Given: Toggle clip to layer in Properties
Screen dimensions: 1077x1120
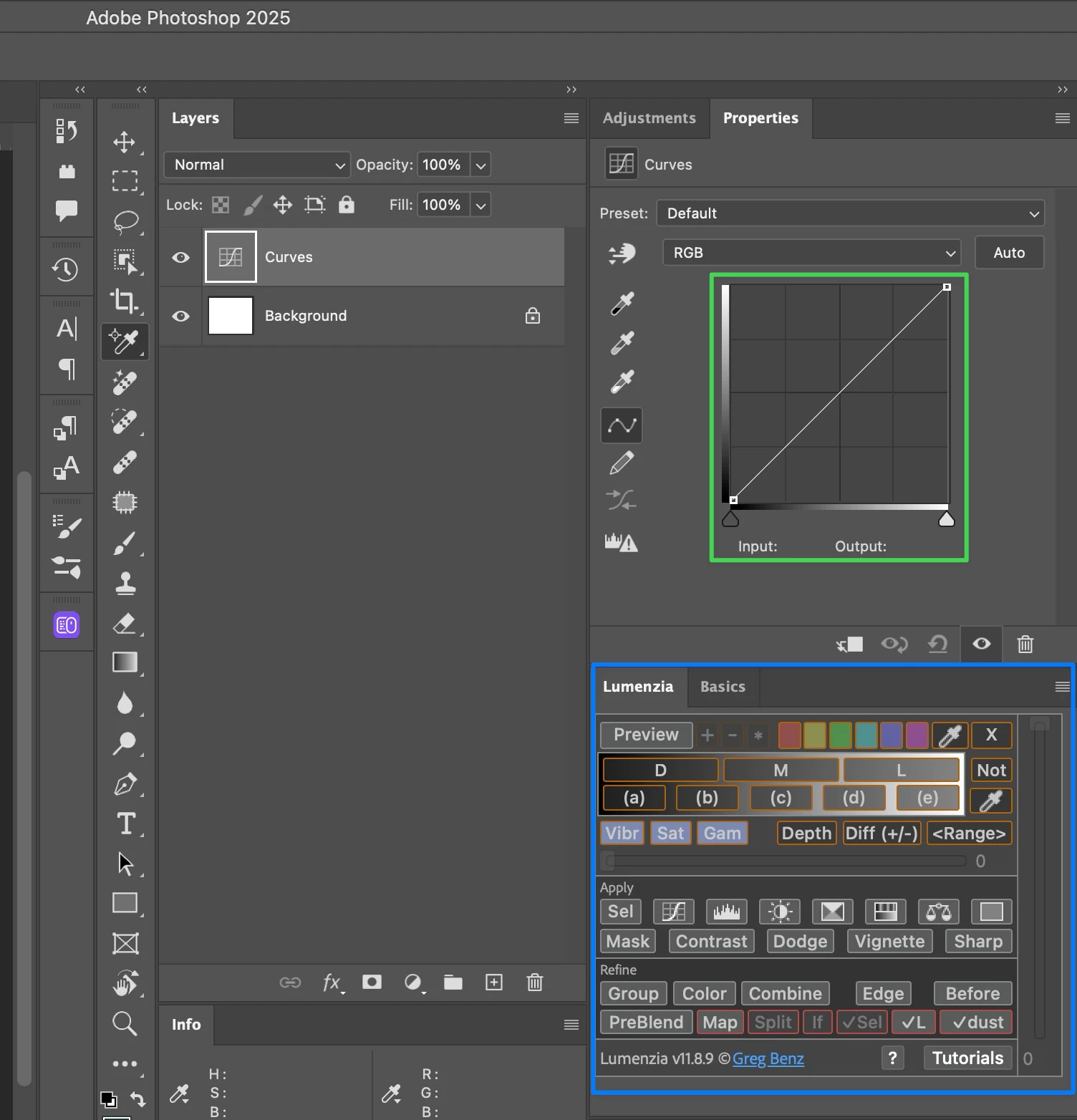Looking at the screenshot, I should pyautogui.click(x=850, y=644).
